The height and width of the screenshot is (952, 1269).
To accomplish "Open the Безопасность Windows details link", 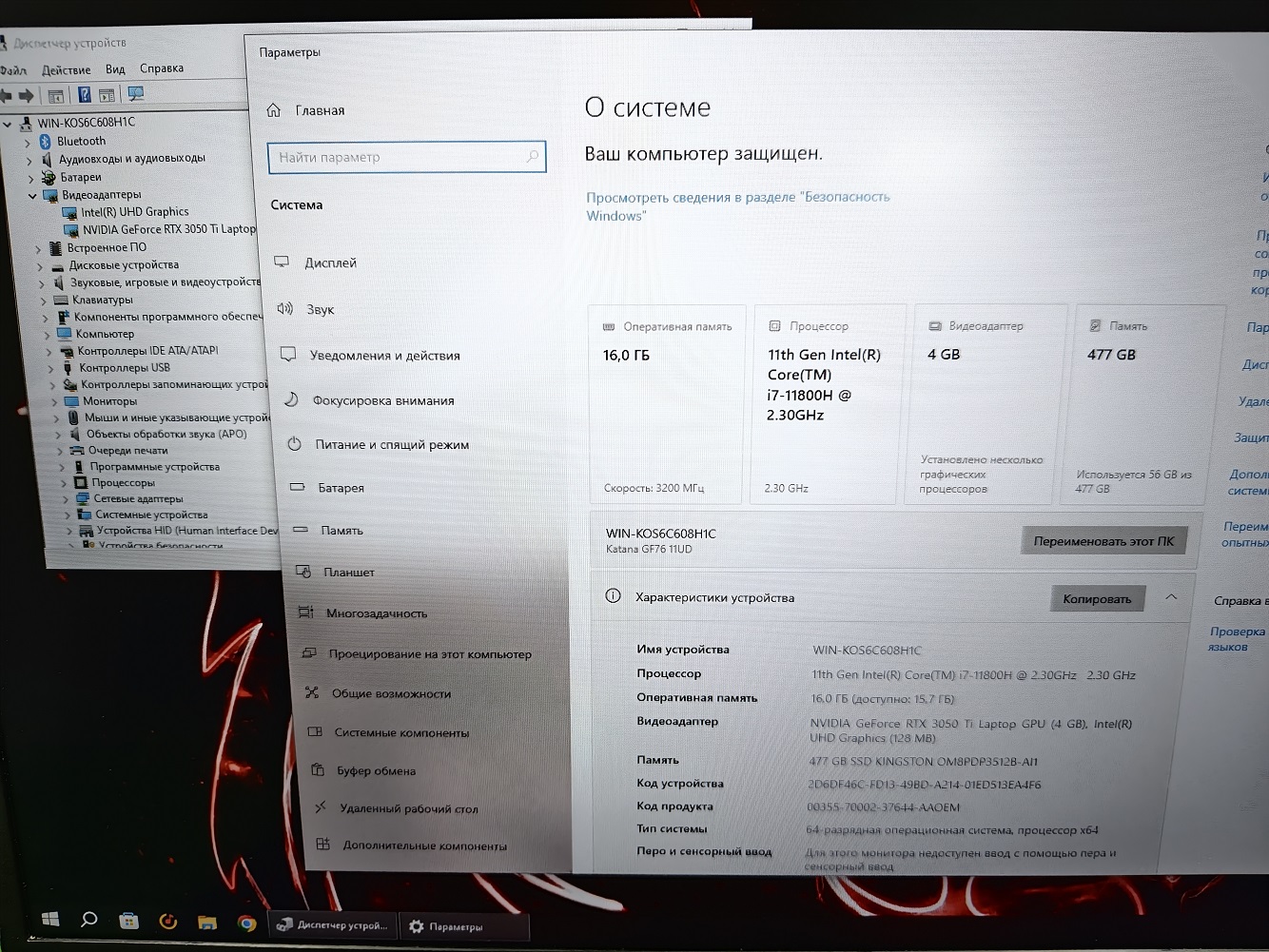I will (x=737, y=206).
